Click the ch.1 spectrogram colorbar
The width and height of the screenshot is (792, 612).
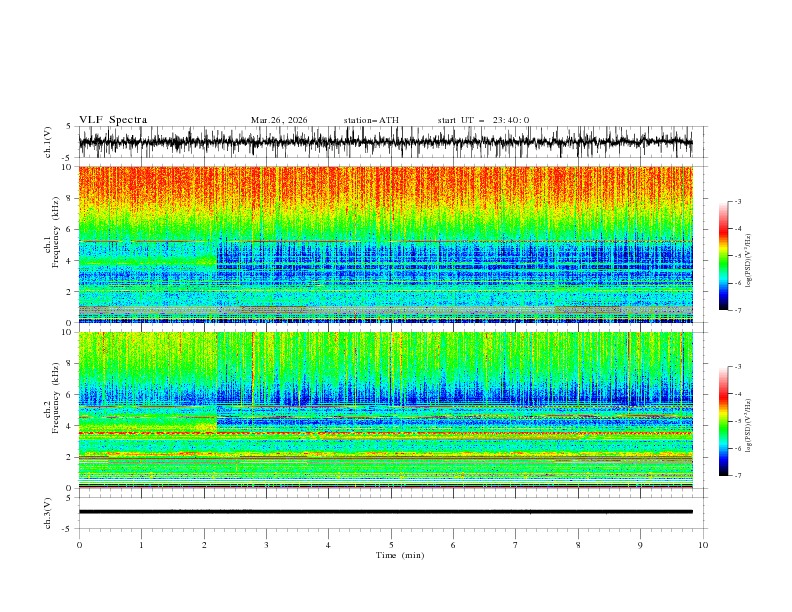click(x=724, y=256)
